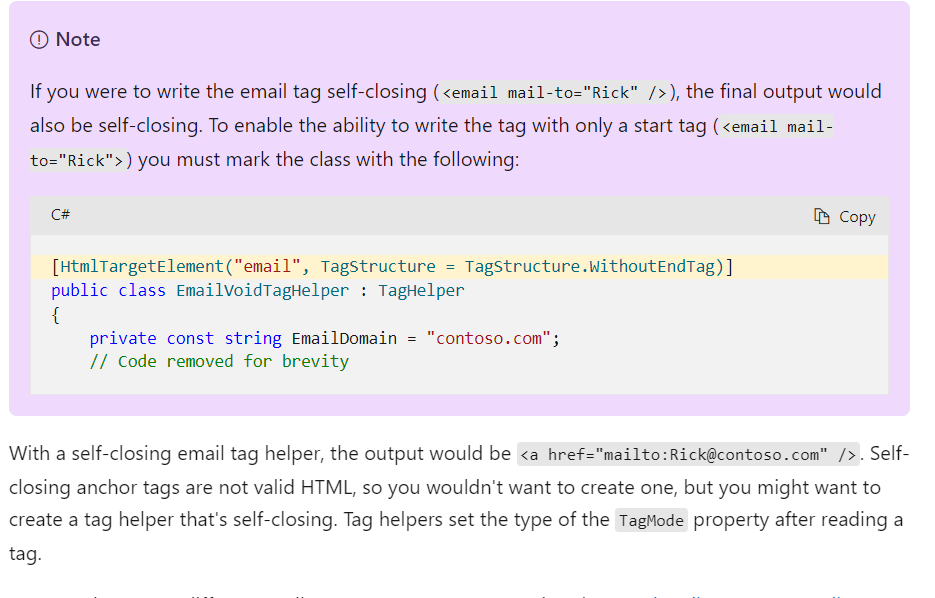The height and width of the screenshot is (598, 935).
Task: Click the exclamation icon in the Note callout
Action: pyautogui.click(x=37, y=39)
